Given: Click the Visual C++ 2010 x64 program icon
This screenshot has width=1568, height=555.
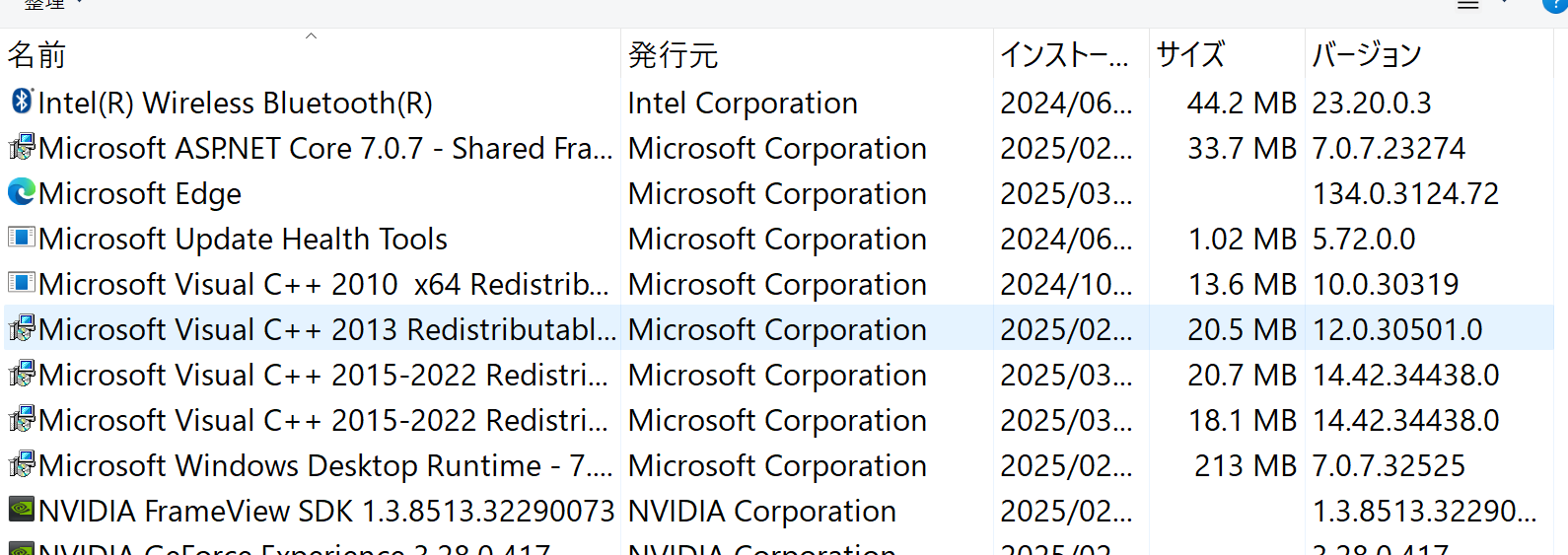Looking at the screenshot, I should pos(22,283).
